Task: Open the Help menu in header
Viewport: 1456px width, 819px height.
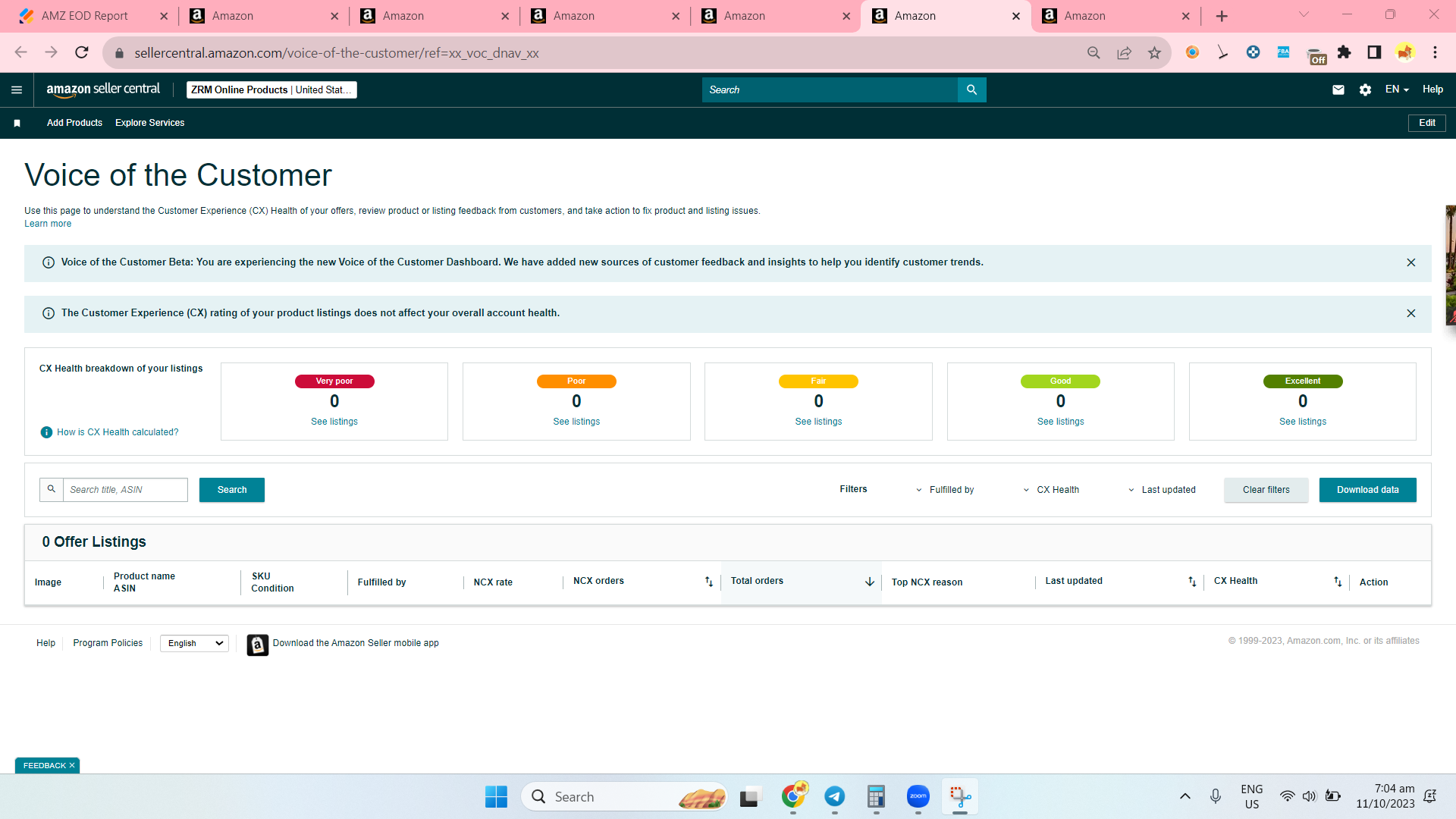Action: 1432,89
